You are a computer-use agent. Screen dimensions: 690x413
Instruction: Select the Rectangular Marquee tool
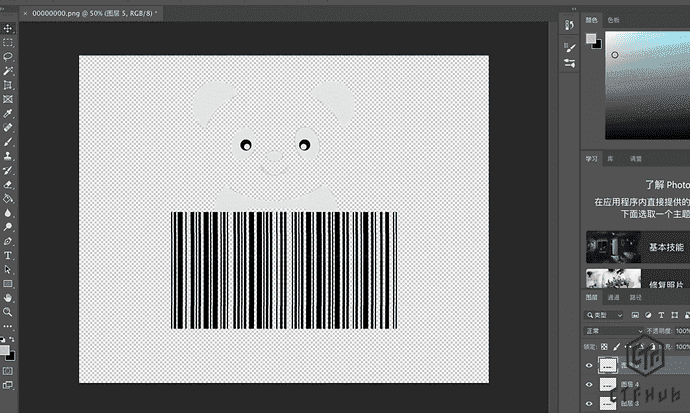point(8,43)
